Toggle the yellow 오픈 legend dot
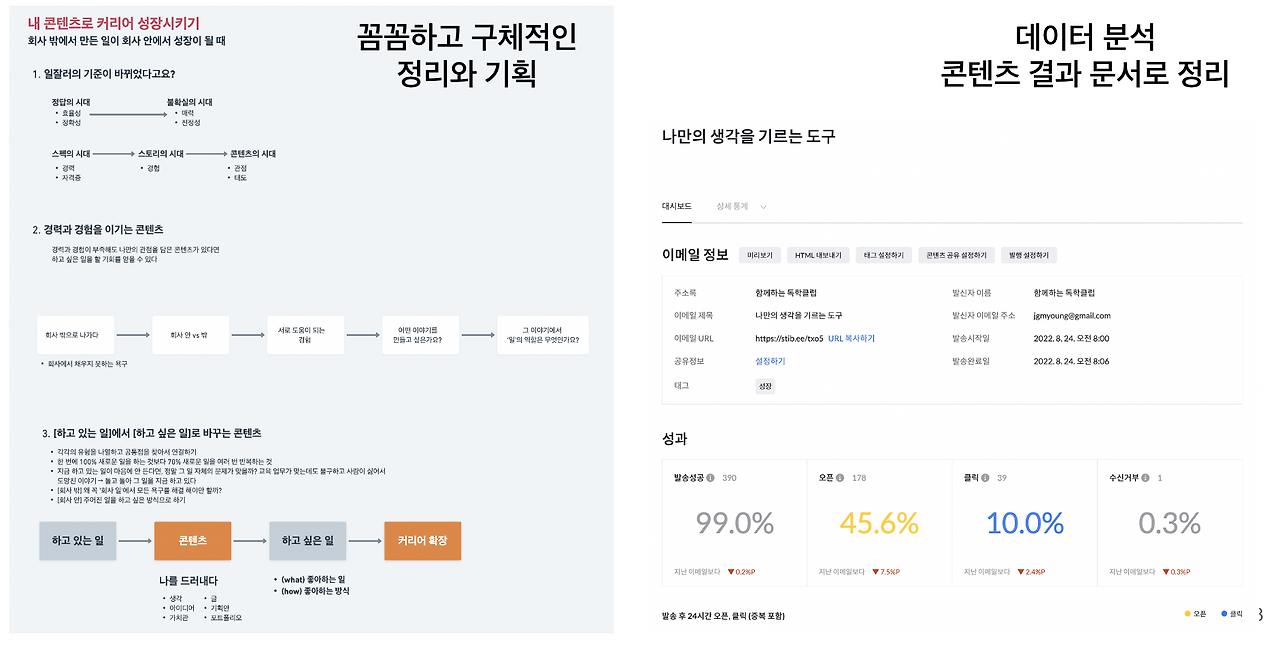The width and height of the screenshot is (1280, 646). coord(1189,614)
